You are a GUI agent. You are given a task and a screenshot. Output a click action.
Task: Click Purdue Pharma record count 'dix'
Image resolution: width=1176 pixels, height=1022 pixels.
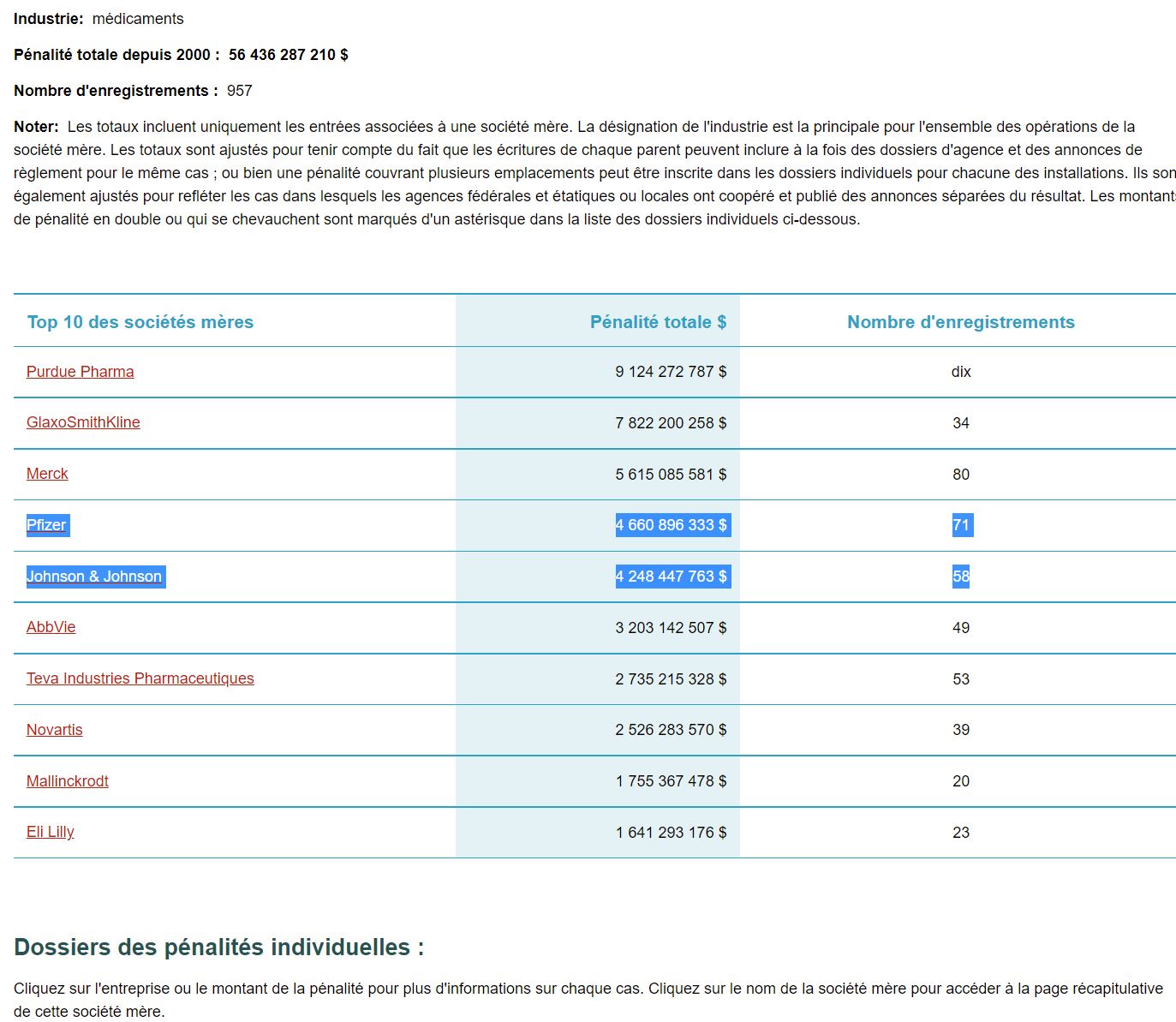coord(961,372)
